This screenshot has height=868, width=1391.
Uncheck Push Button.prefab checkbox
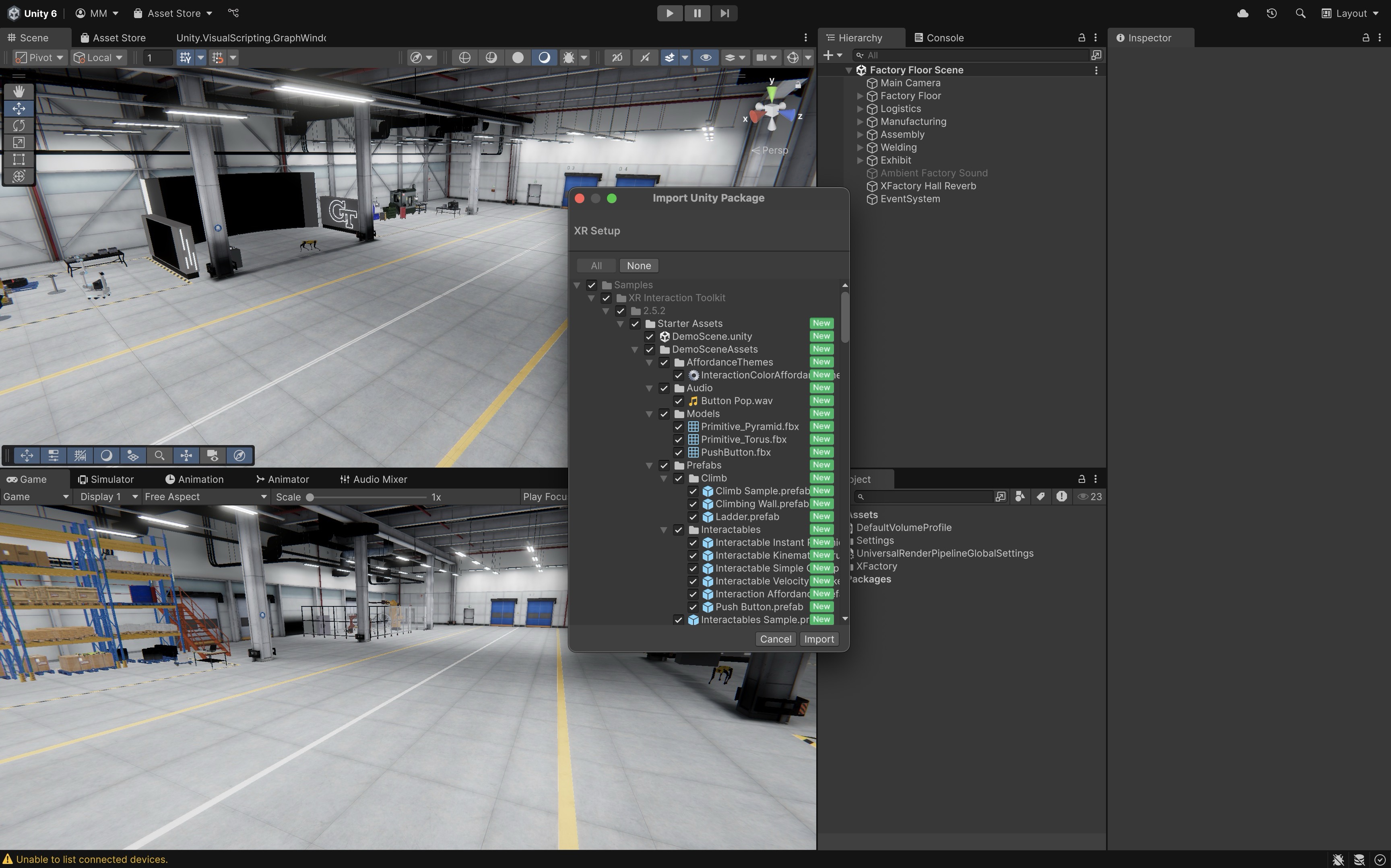(693, 607)
